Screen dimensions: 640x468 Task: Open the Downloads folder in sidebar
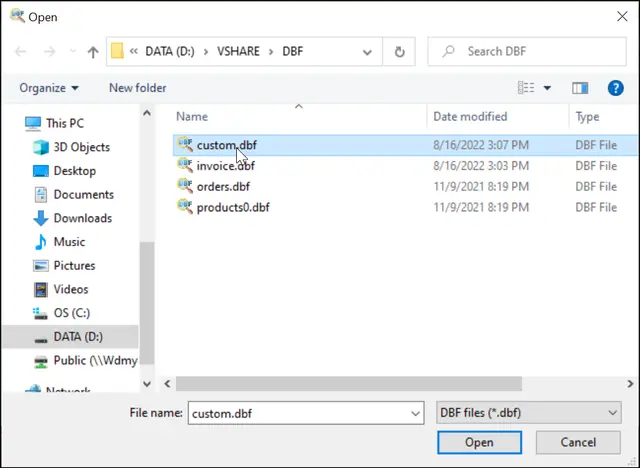(x=82, y=218)
